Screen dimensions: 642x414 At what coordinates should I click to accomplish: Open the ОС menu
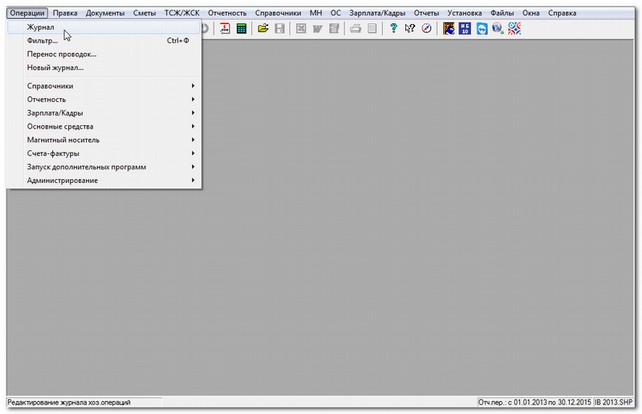(x=336, y=13)
